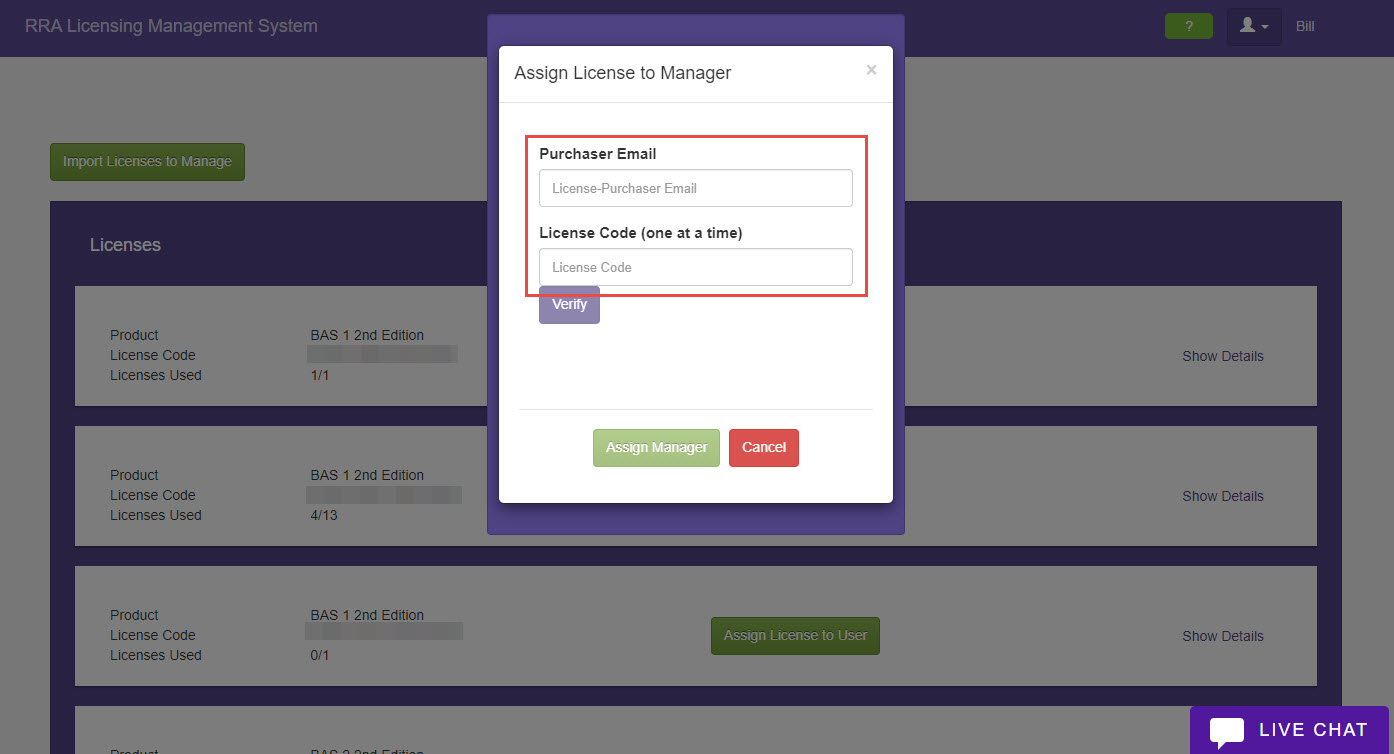Click the Assign License to User button
Image resolution: width=1394 pixels, height=754 pixels.
tap(795, 636)
